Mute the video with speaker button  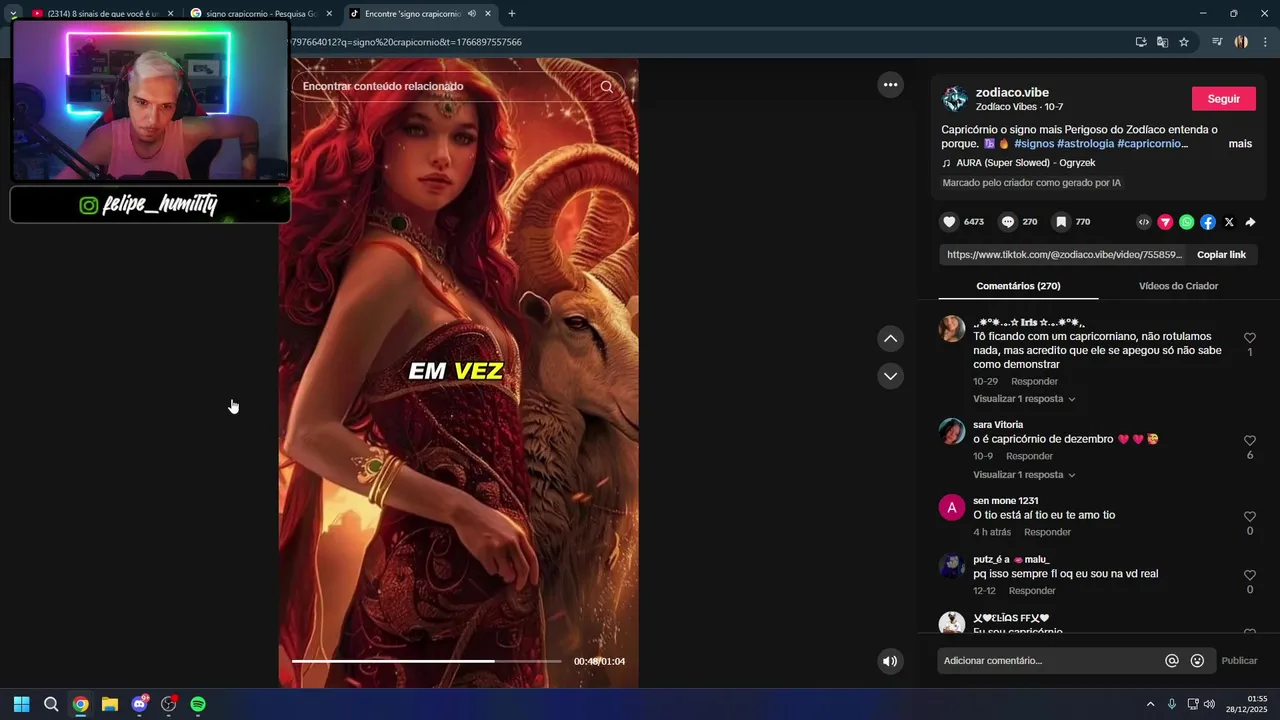coord(890,661)
